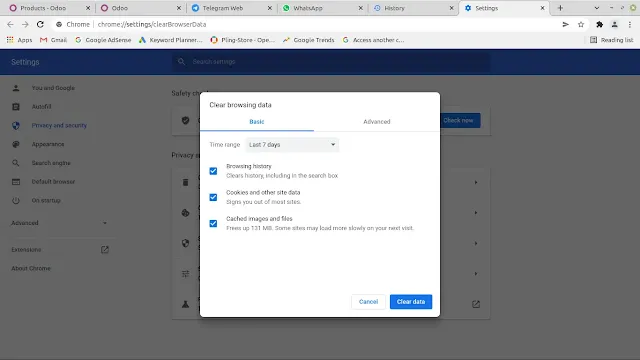Uncheck Cookies and other site data checkbox
This screenshot has height=360, width=640.
[x=213, y=198]
